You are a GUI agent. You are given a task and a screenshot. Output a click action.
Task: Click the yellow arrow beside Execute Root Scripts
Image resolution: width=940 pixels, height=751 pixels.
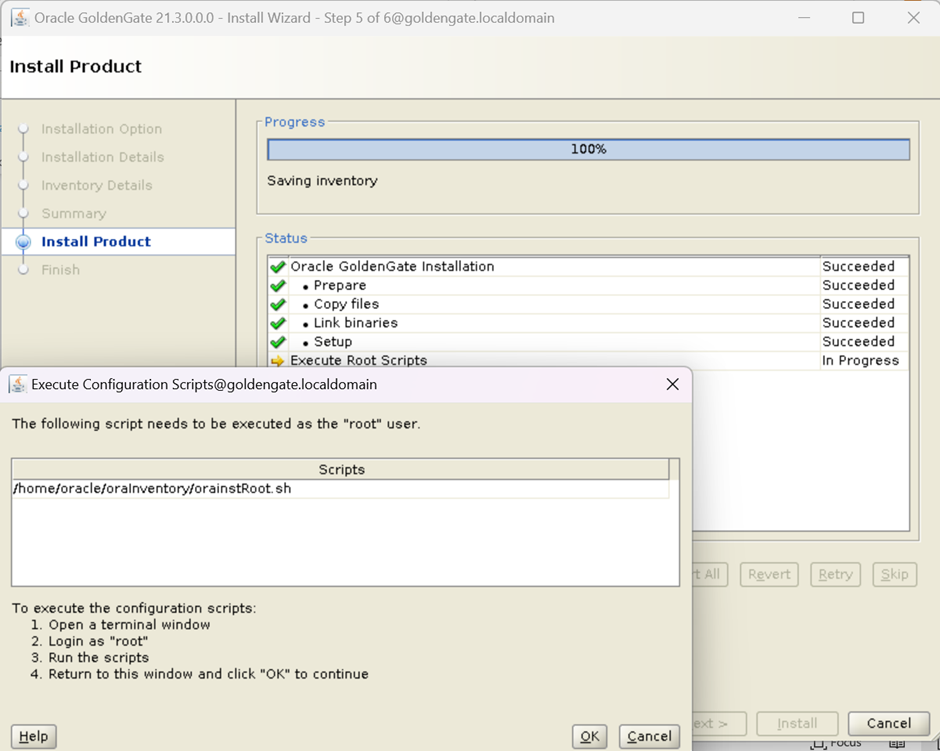tap(278, 361)
